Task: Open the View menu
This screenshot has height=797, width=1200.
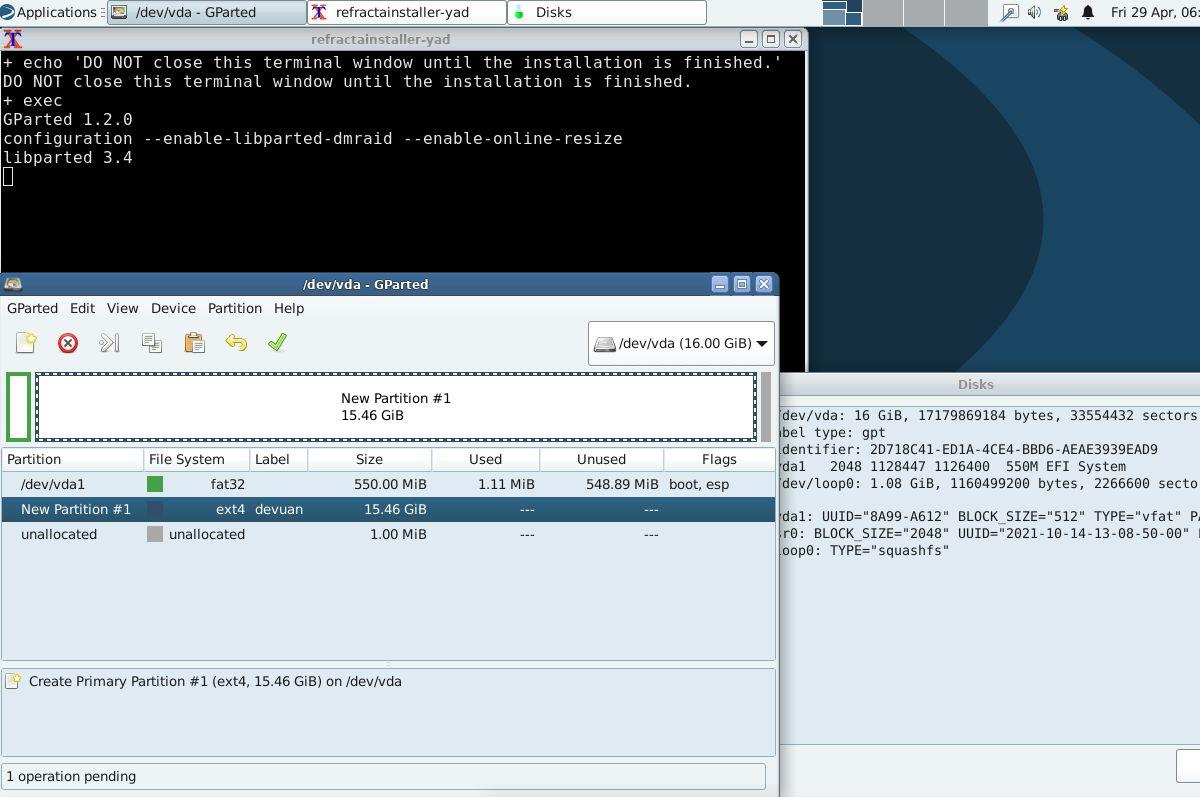Action: point(122,308)
